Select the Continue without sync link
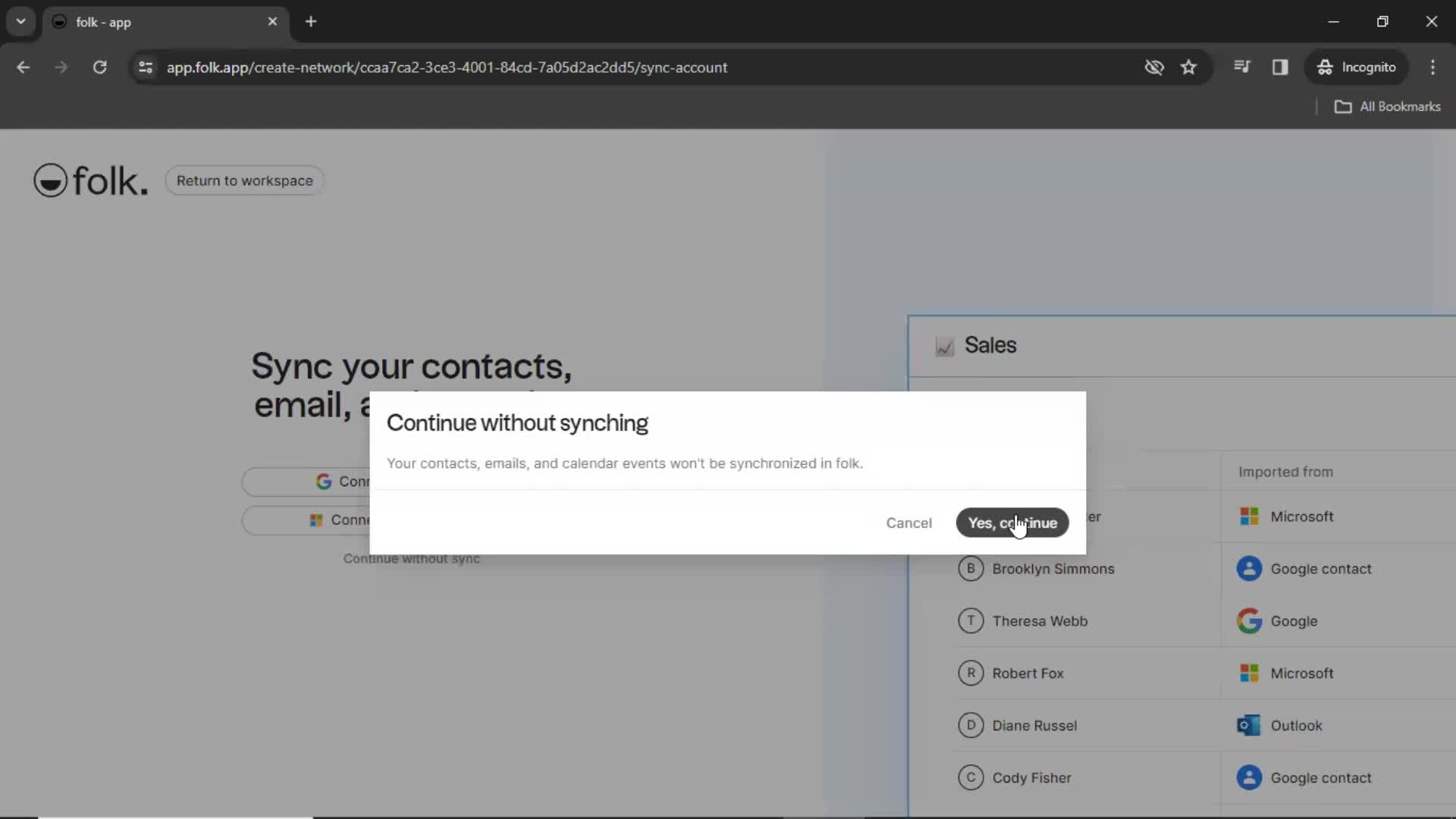 [411, 557]
